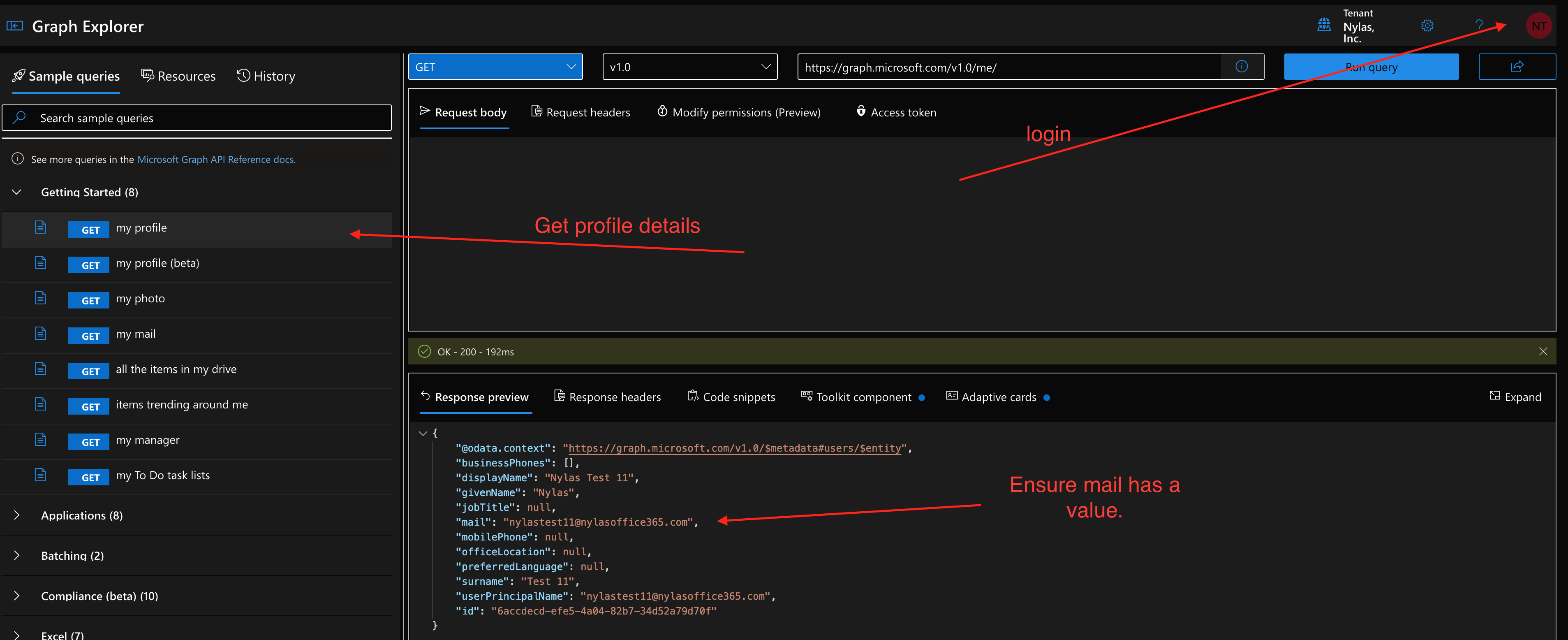This screenshot has width=1568, height=640.
Task: Select GET all the items in my drive
Action: [197, 370]
